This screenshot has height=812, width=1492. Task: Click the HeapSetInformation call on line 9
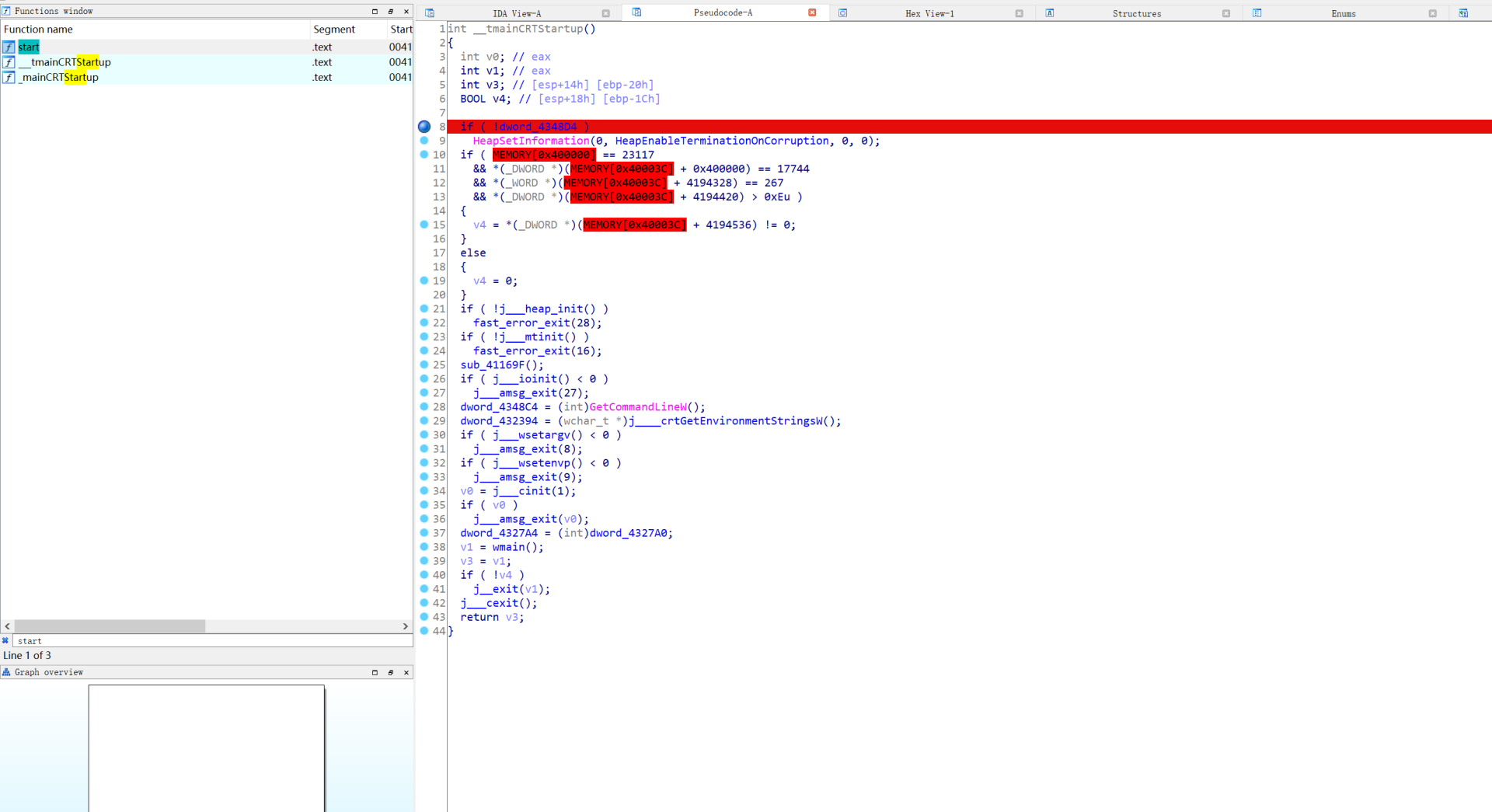pyautogui.click(x=531, y=141)
